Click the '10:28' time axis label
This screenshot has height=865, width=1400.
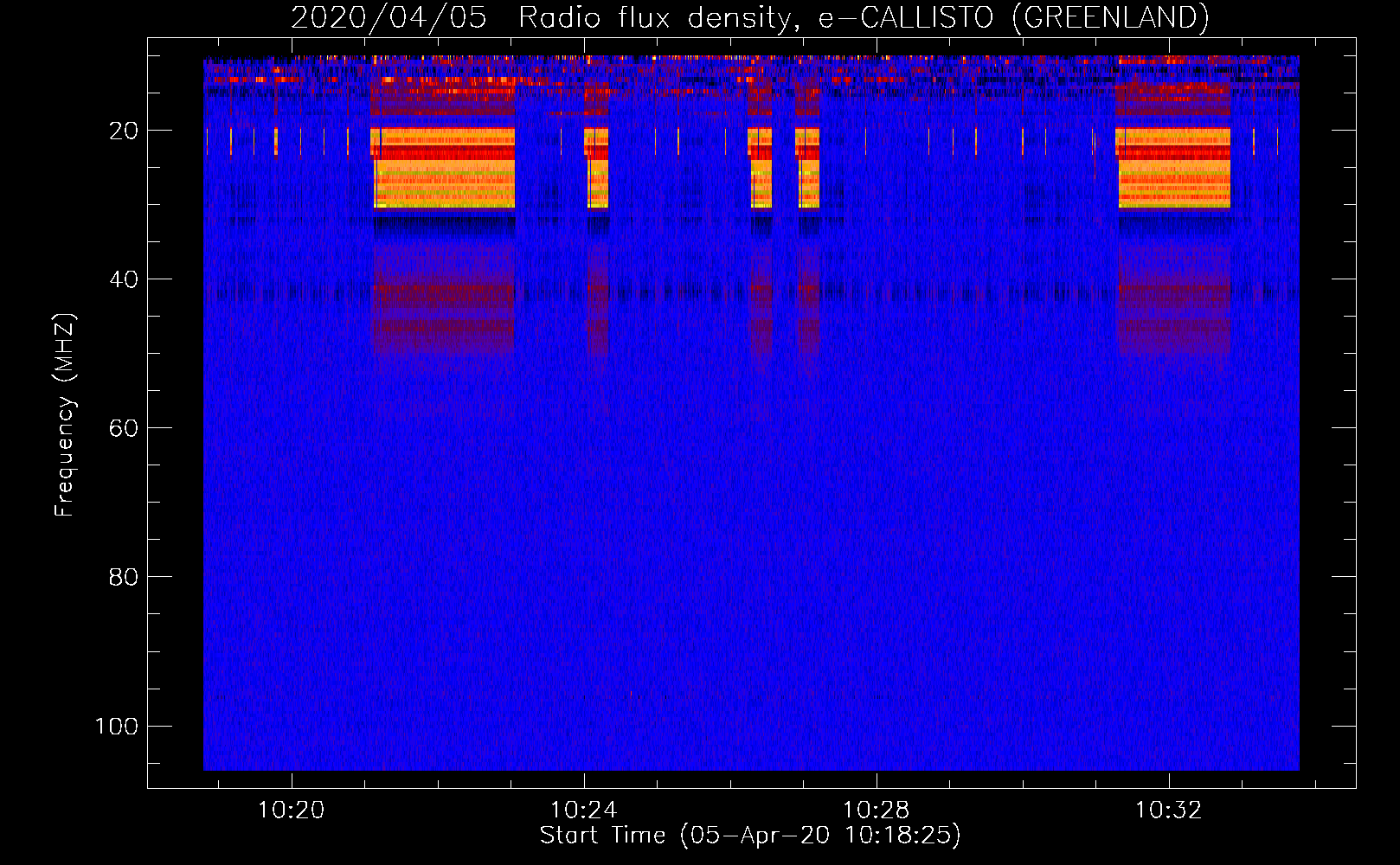(877, 810)
